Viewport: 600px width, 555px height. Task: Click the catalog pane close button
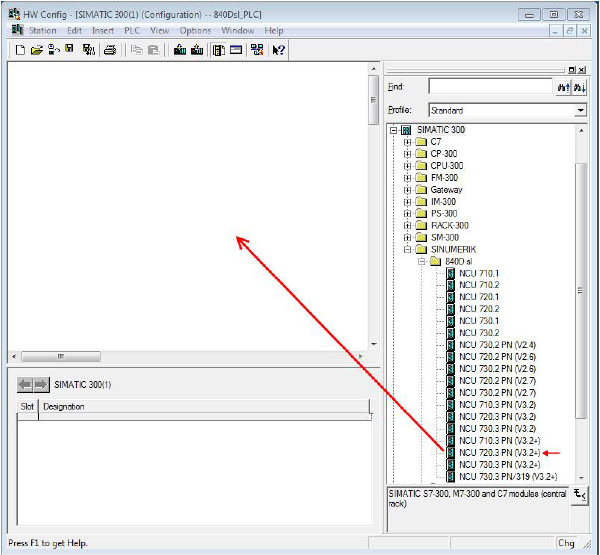click(582, 70)
